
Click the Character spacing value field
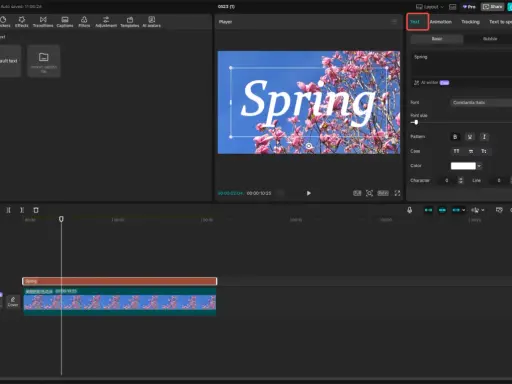click(447, 180)
